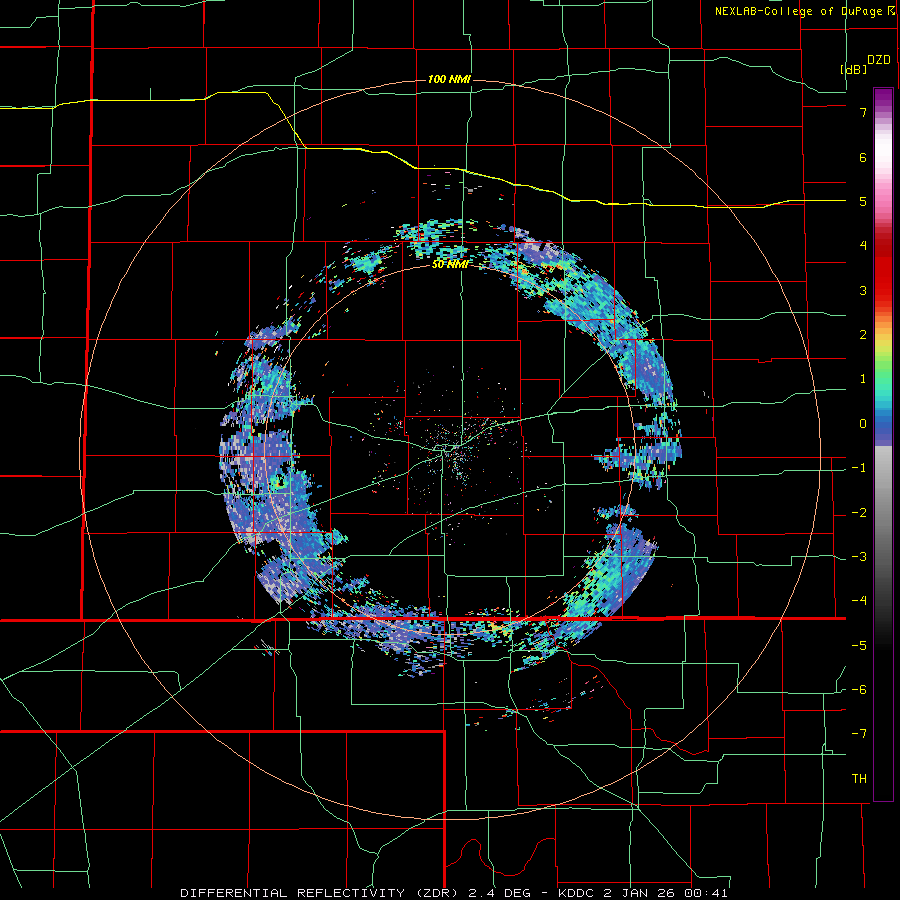Click the positive 5 scale label
This screenshot has width=900, height=900.
click(x=863, y=201)
